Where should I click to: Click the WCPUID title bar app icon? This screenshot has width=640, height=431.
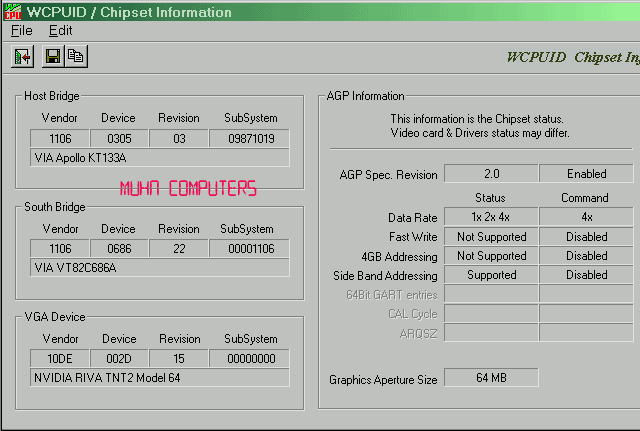[12, 12]
